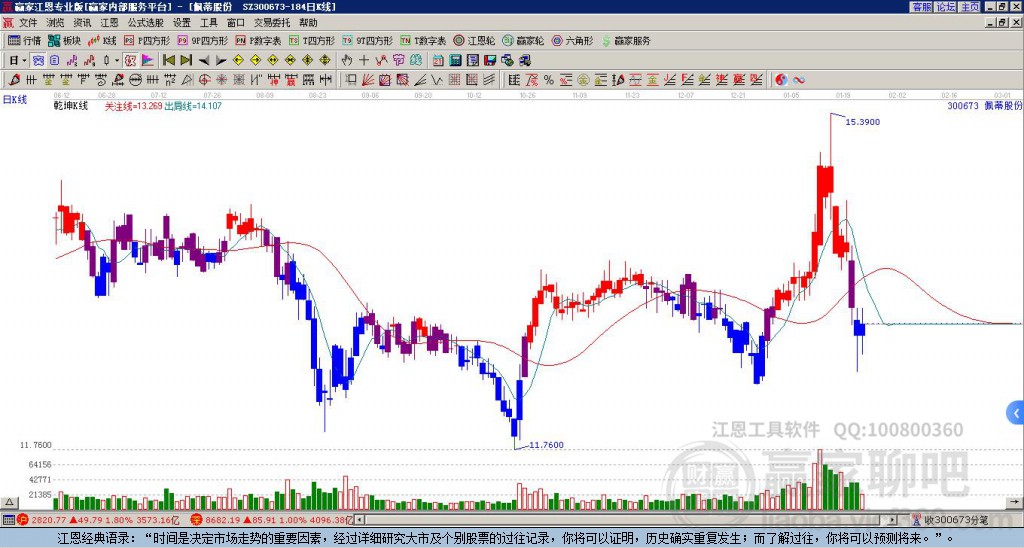
Task: Click the 收300673分笔 status entry
Action: pos(951,520)
